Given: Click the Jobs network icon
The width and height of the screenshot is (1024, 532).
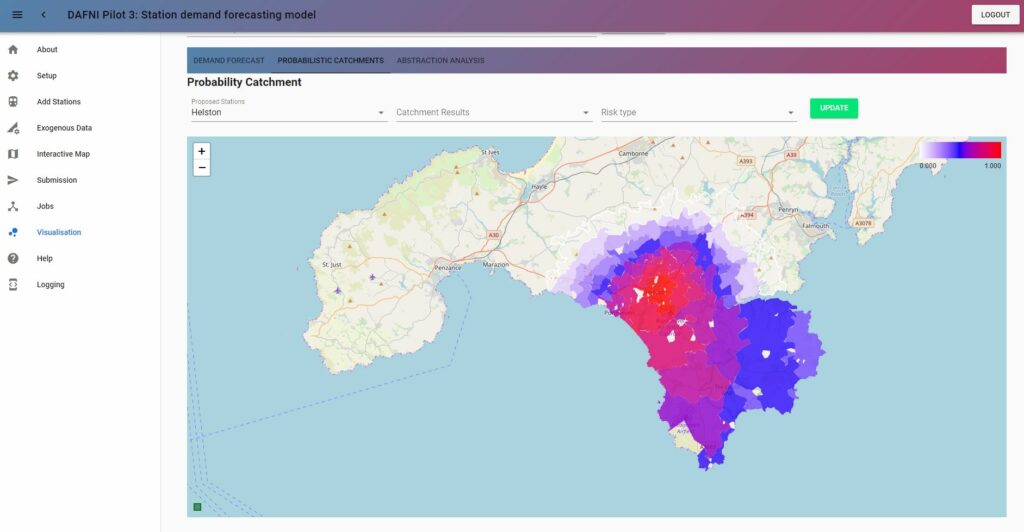Looking at the screenshot, I should pos(13,206).
